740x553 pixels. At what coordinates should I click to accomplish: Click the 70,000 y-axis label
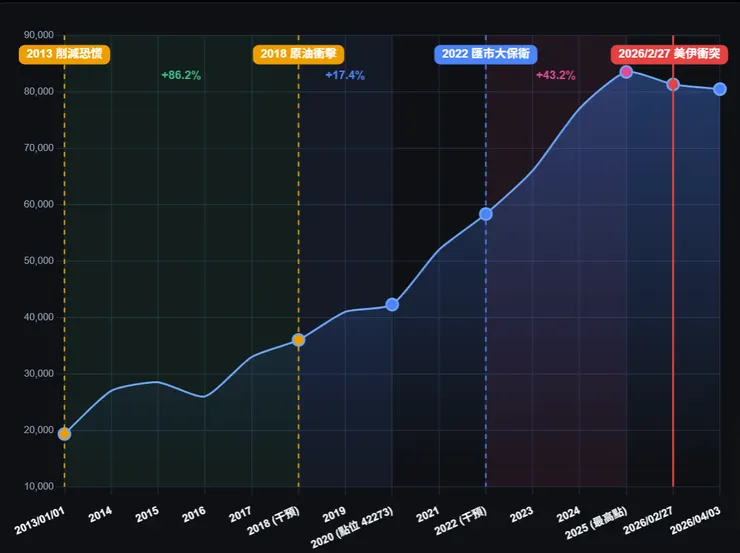pos(39,148)
